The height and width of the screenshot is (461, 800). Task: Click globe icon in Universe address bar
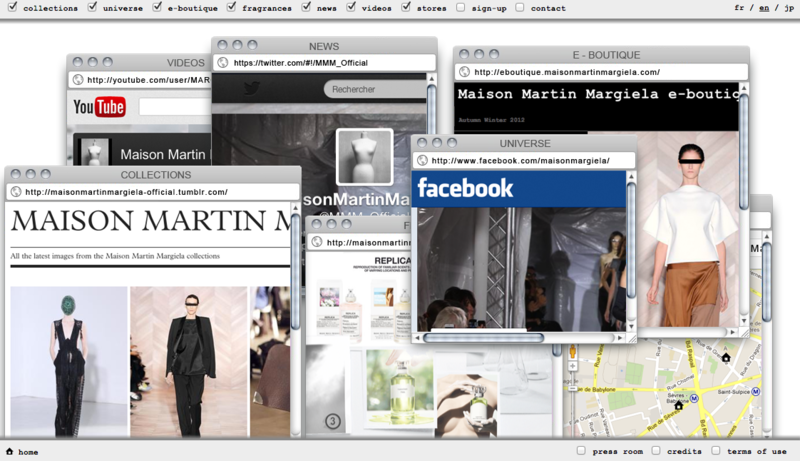[x=422, y=161]
